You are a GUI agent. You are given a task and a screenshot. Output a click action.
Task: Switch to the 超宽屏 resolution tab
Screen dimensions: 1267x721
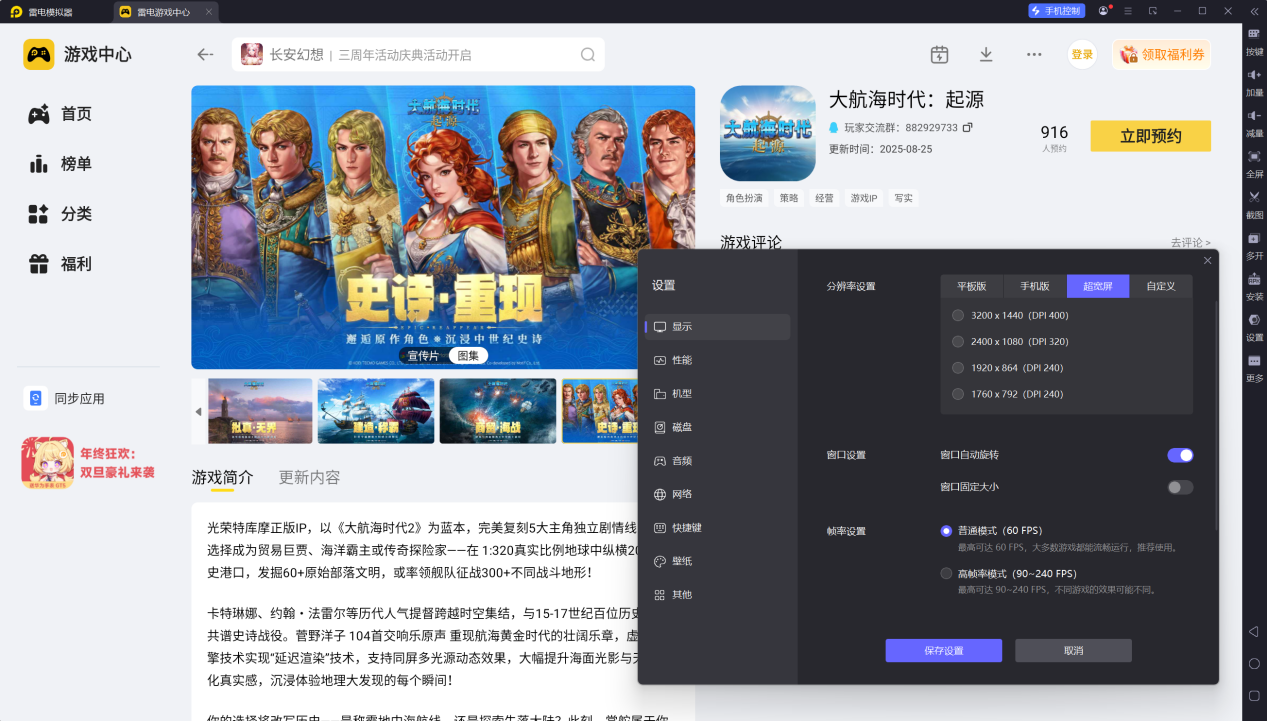[x=1098, y=286]
